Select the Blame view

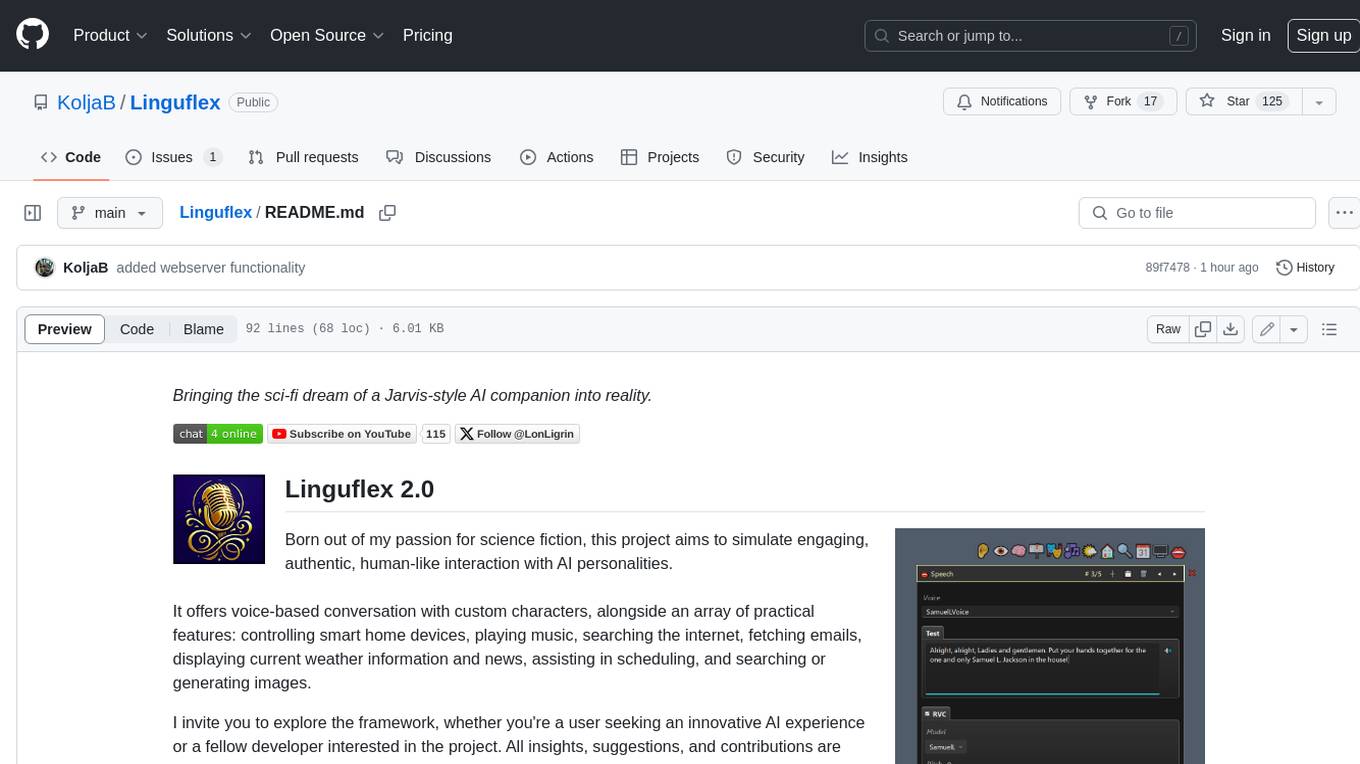click(203, 329)
